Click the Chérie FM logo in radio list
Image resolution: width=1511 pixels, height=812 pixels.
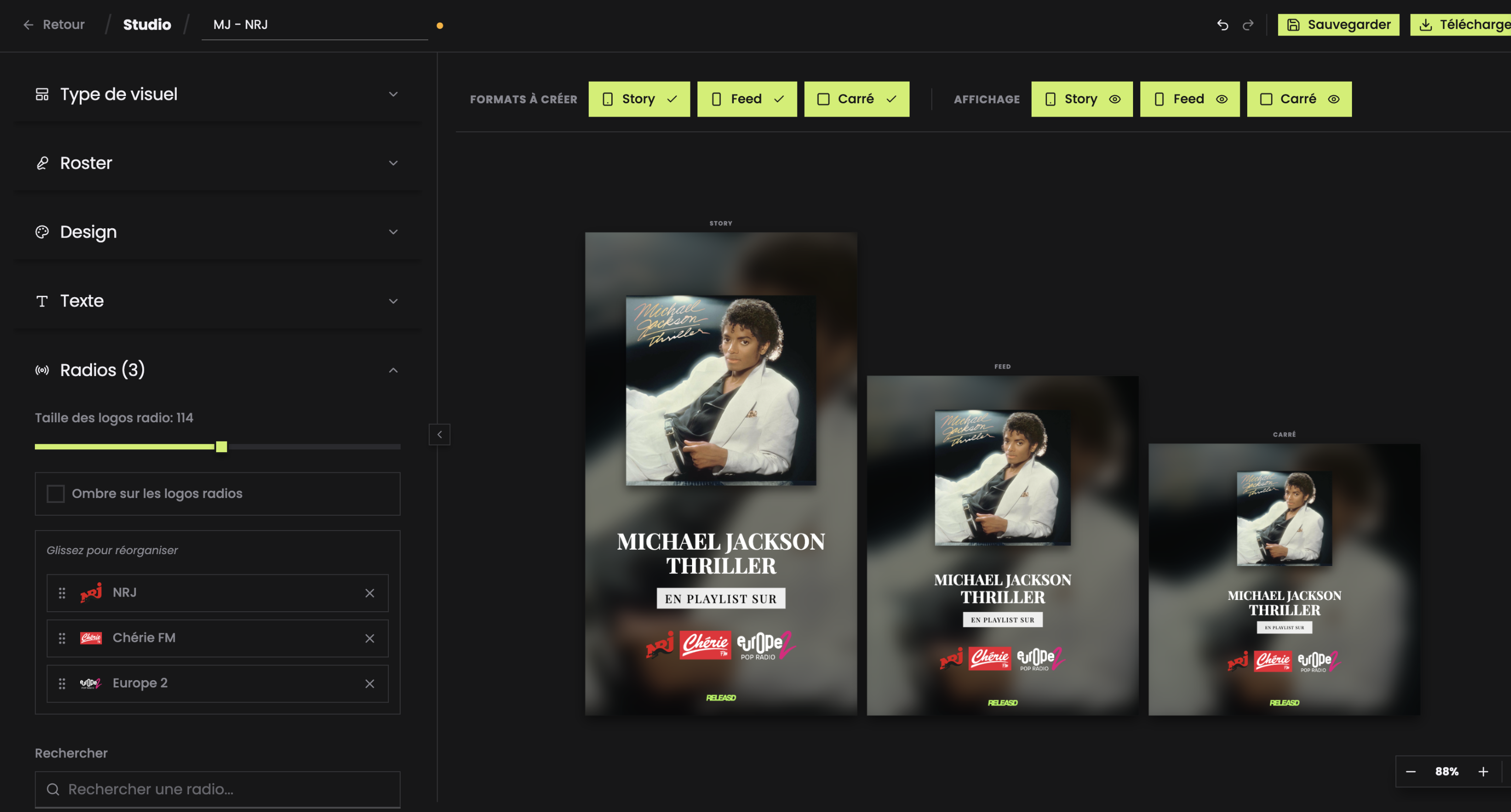tap(91, 638)
